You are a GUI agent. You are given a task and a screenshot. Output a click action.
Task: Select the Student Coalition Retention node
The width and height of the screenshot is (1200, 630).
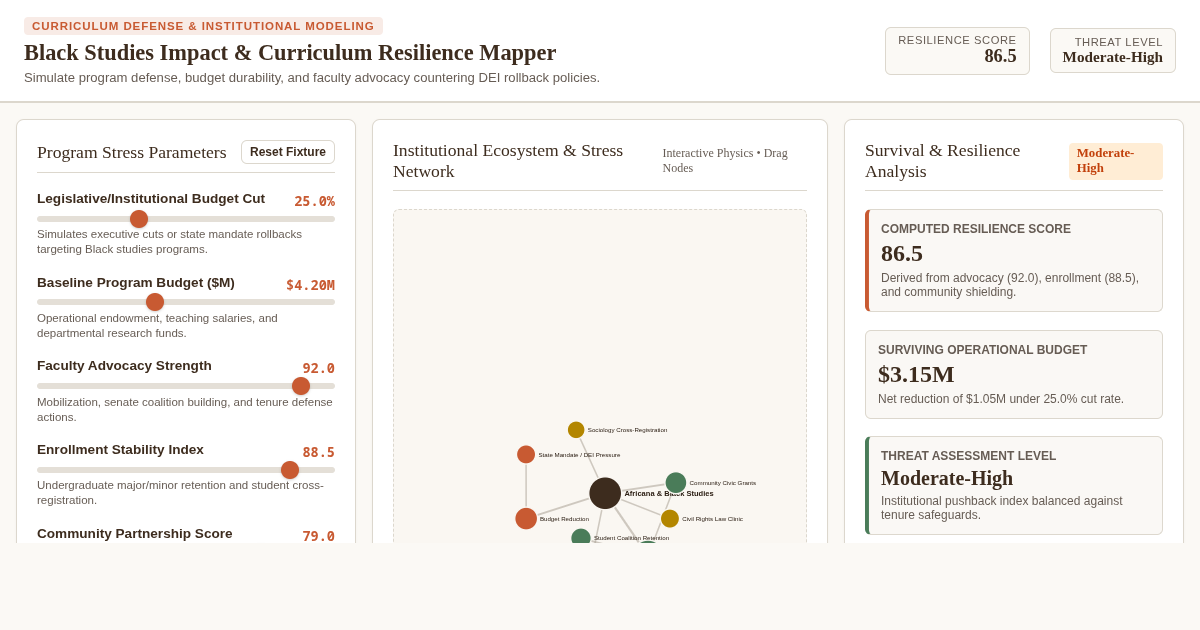(581, 537)
